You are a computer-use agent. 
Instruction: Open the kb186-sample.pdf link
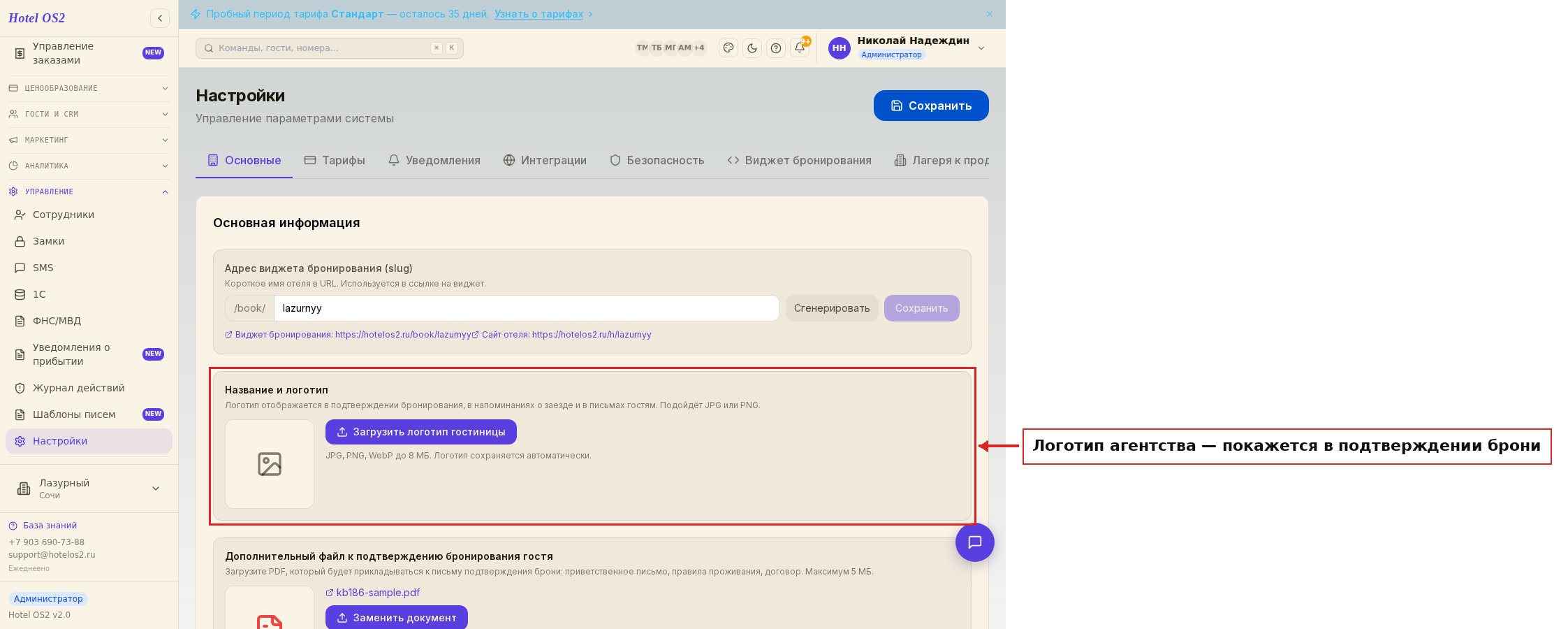click(373, 593)
